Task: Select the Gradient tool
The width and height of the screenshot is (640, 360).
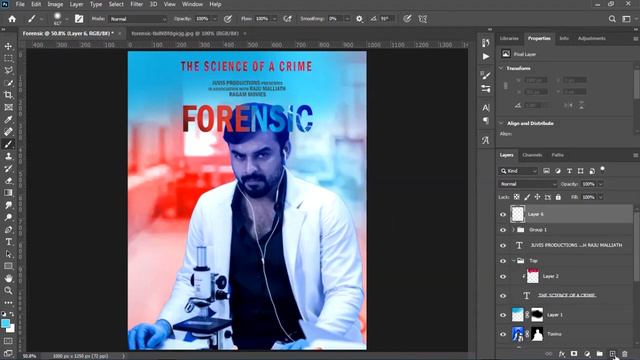Action: click(x=8, y=193)
